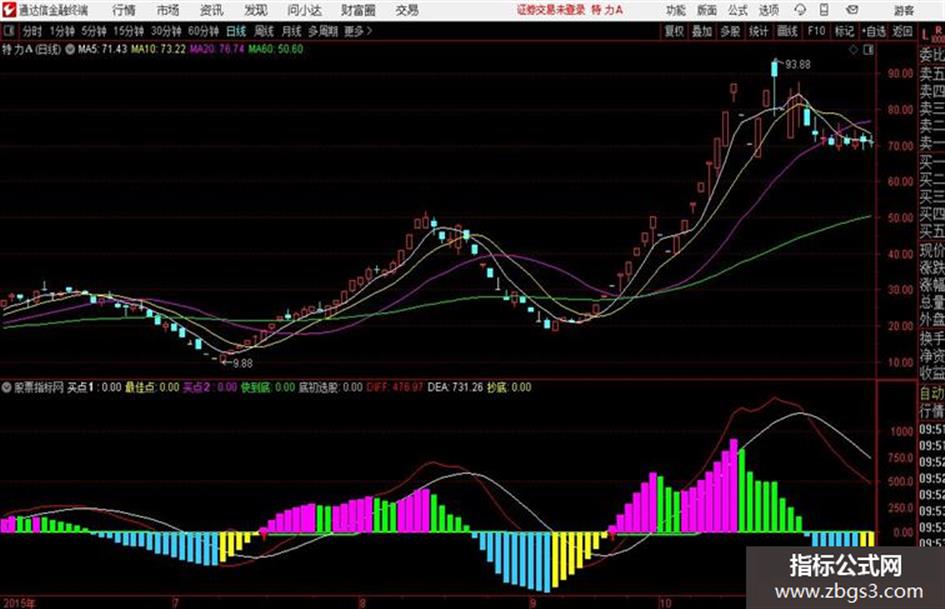945x609 pixels.
Task: Open the 市场 menu
Action: 168,10
